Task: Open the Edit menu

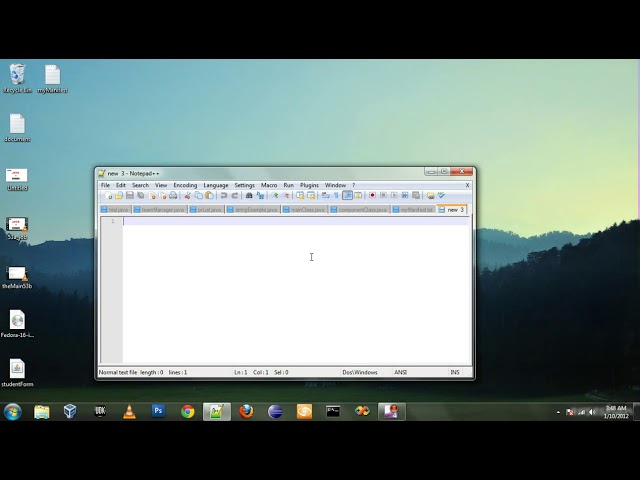Action: click(121, 185)
